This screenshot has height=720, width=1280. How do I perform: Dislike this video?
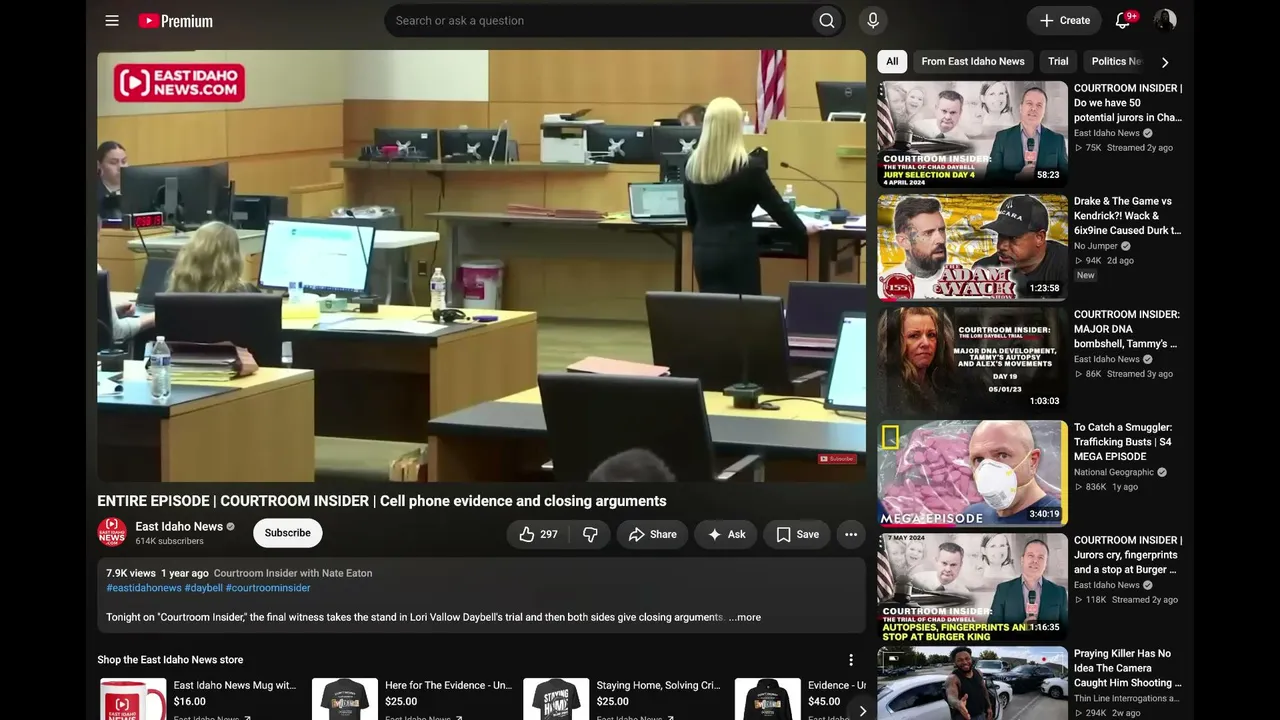(590, 534)
